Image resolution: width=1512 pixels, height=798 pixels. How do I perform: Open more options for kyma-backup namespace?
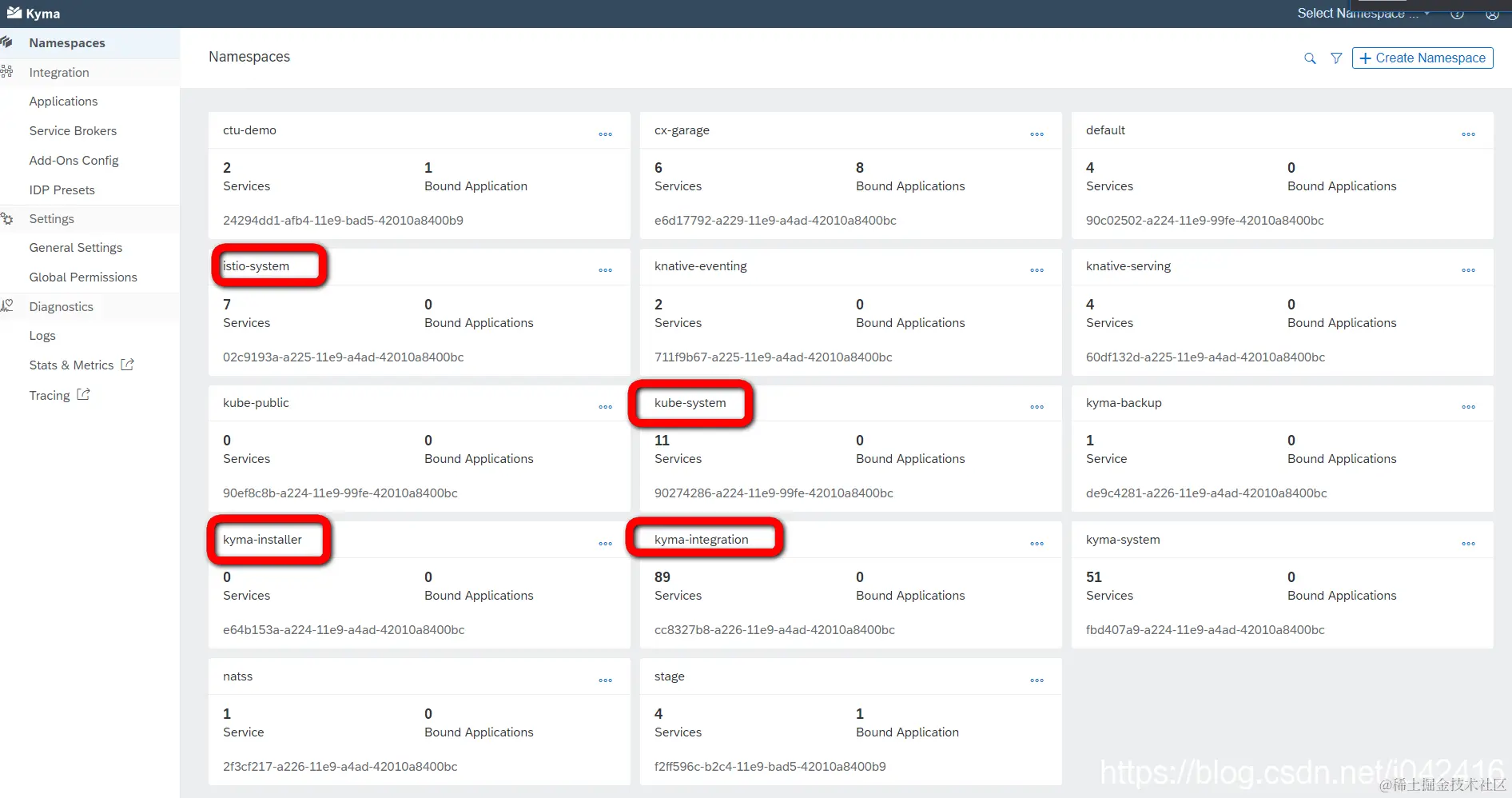click(1469, 407)
